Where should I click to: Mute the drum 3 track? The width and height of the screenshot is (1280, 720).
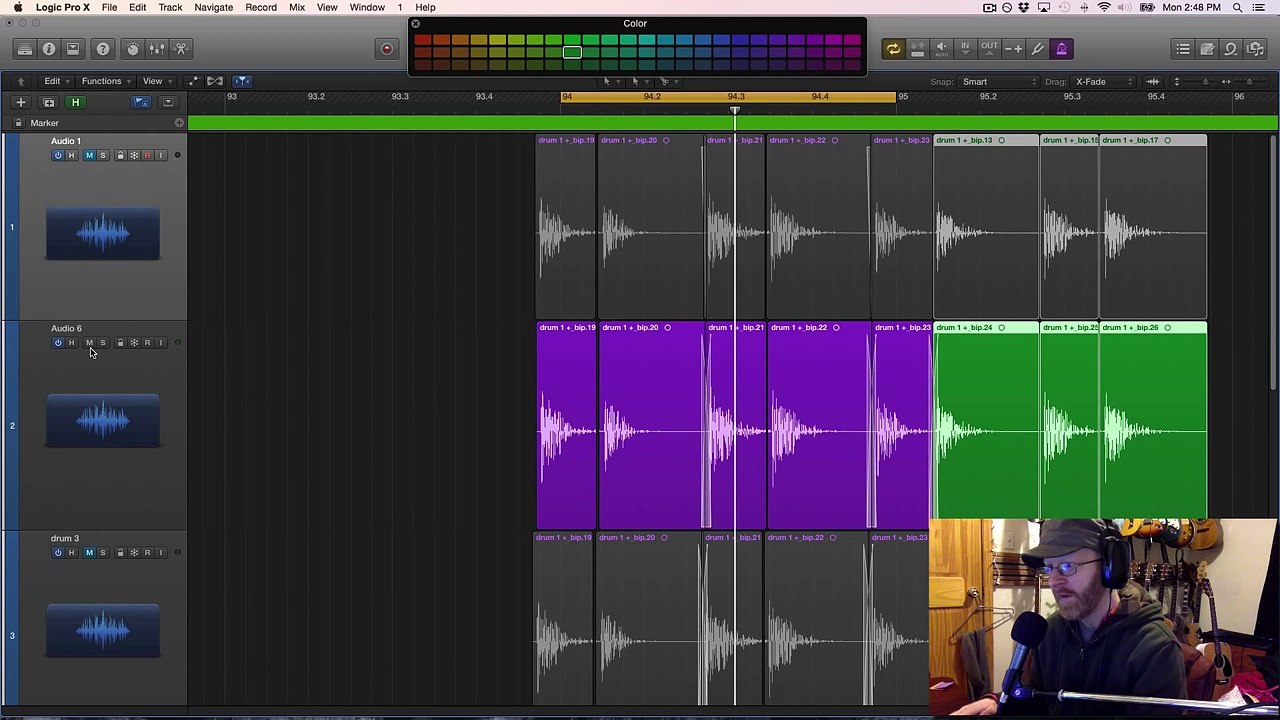tap(89, 553)
